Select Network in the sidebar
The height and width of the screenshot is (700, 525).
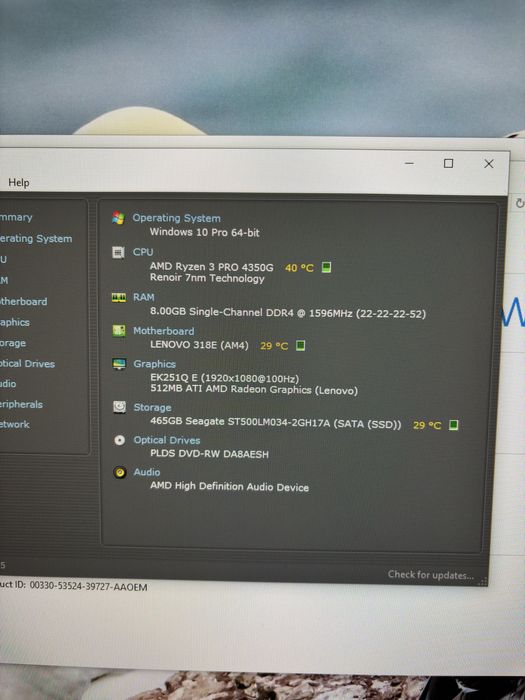point(15,425)
